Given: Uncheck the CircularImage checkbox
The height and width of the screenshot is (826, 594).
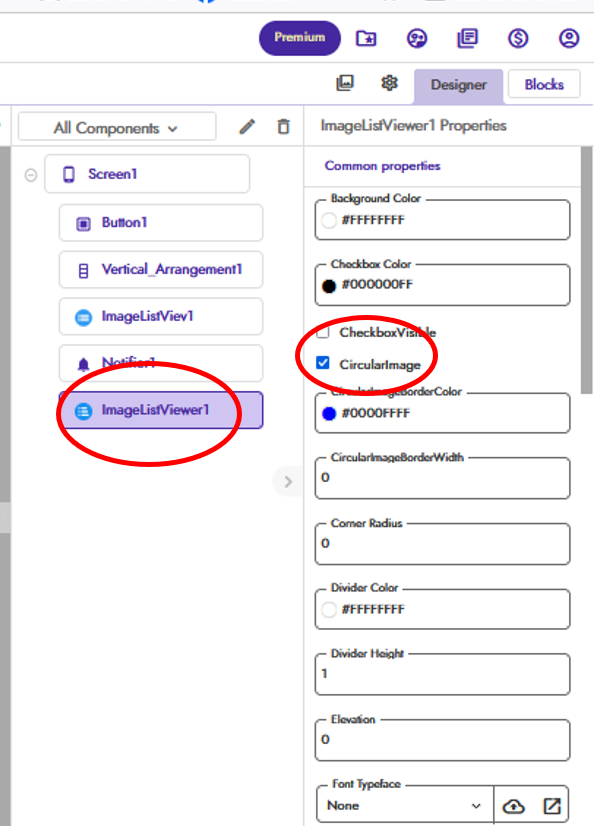Looking at the screenshot, I should coord(323,363).
